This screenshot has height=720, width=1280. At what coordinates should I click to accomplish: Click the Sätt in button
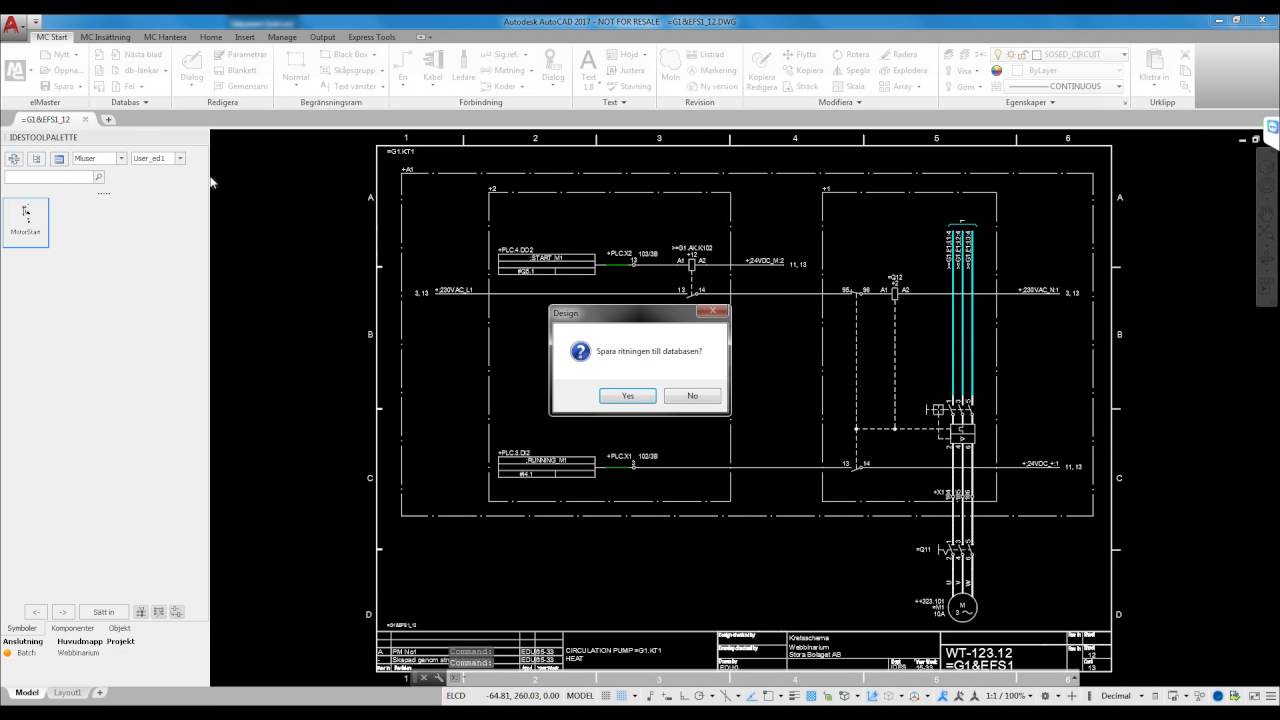click(x=104, y=612)
